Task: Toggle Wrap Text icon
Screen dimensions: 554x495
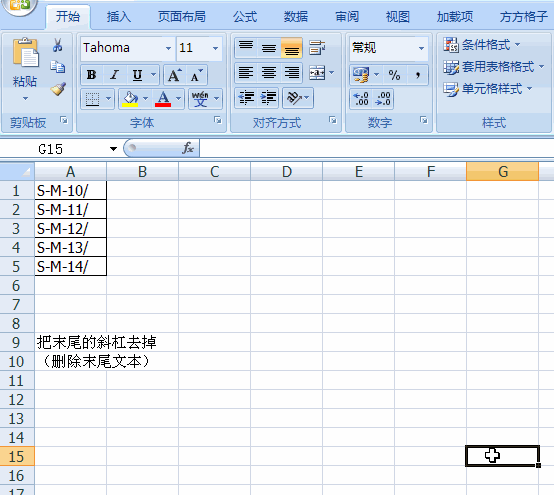Action: [x=317, y=47]
